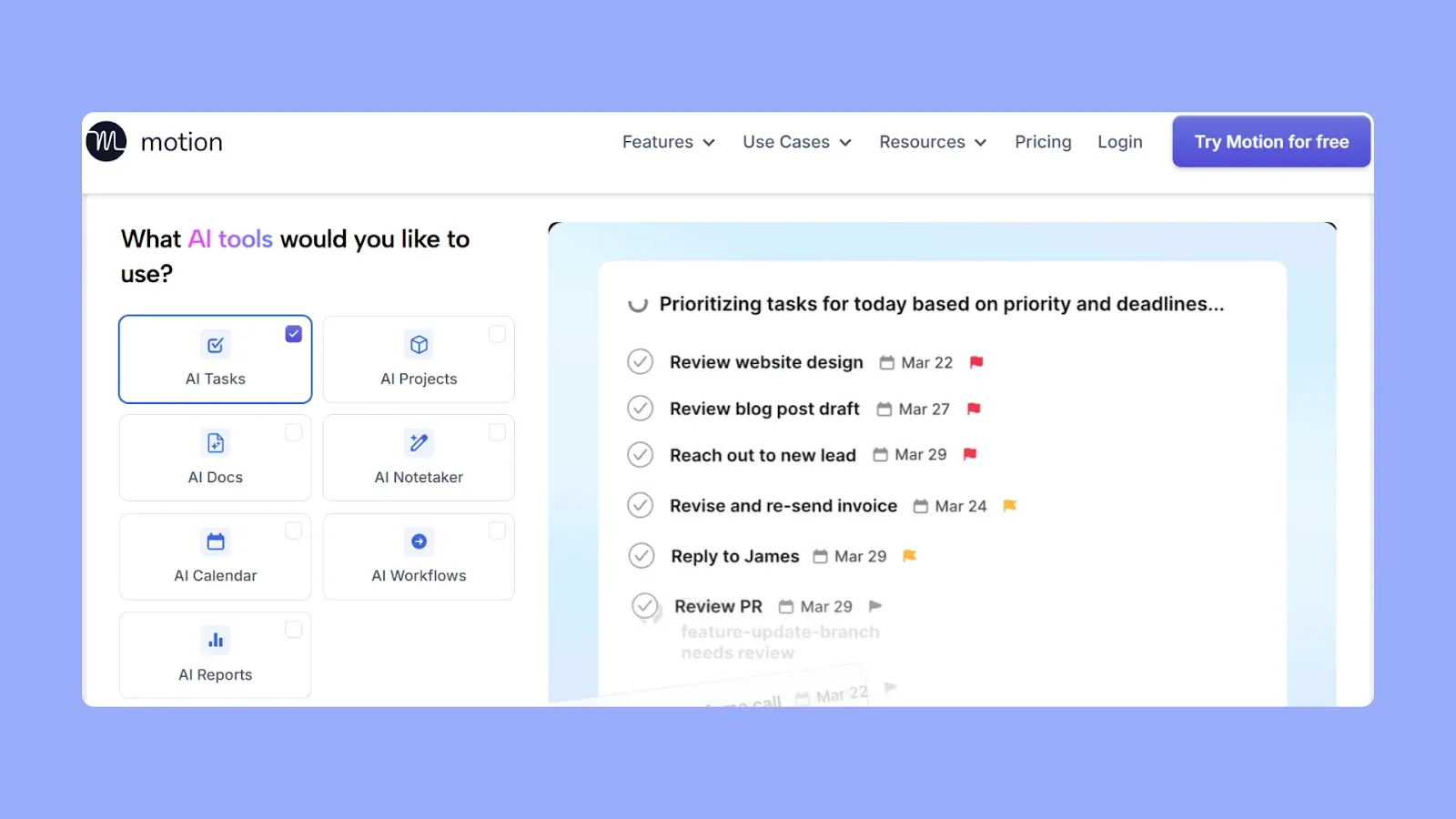Mark Review website design task complete
Screen dimensions: 1456x819
(x=641, y=362)
